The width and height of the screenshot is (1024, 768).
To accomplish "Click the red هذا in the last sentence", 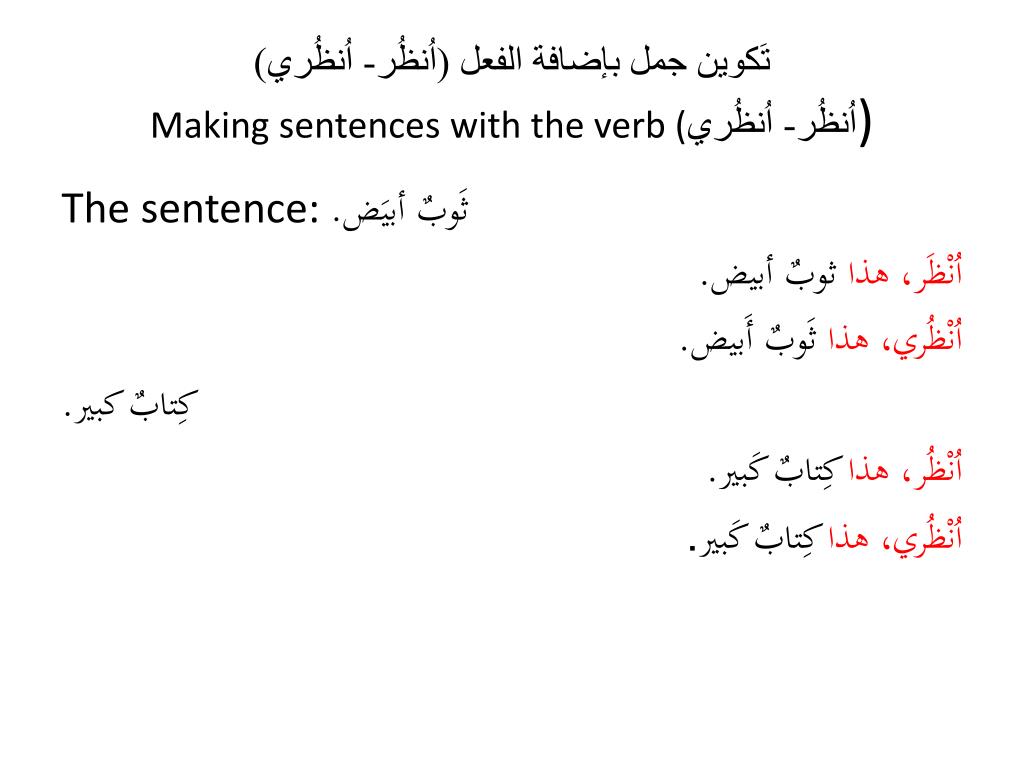I will coord(849,537).
